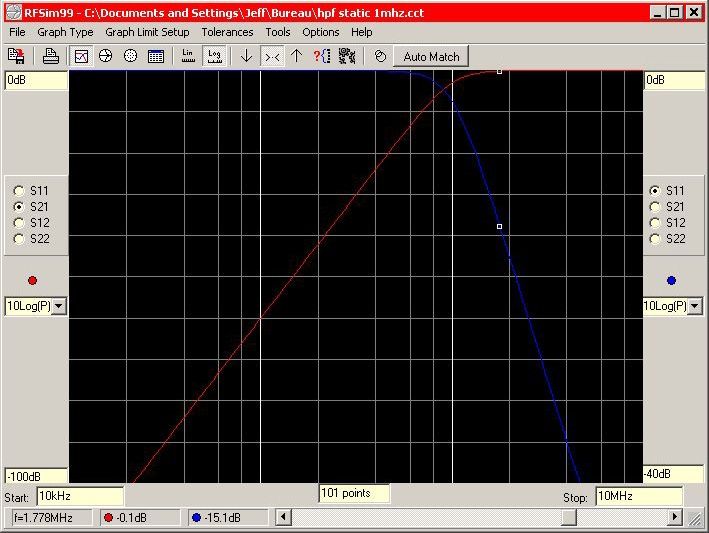The height and width of the screenshot is (533, 709).
Task: Click the frequency marker scrollbar thumb
Action: (x=569, y=517)
